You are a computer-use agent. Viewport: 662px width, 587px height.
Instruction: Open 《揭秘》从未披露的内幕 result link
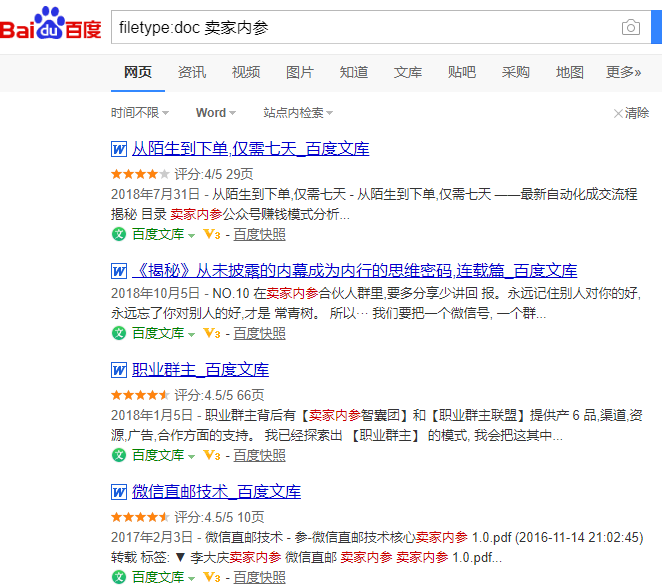(355, 271)
